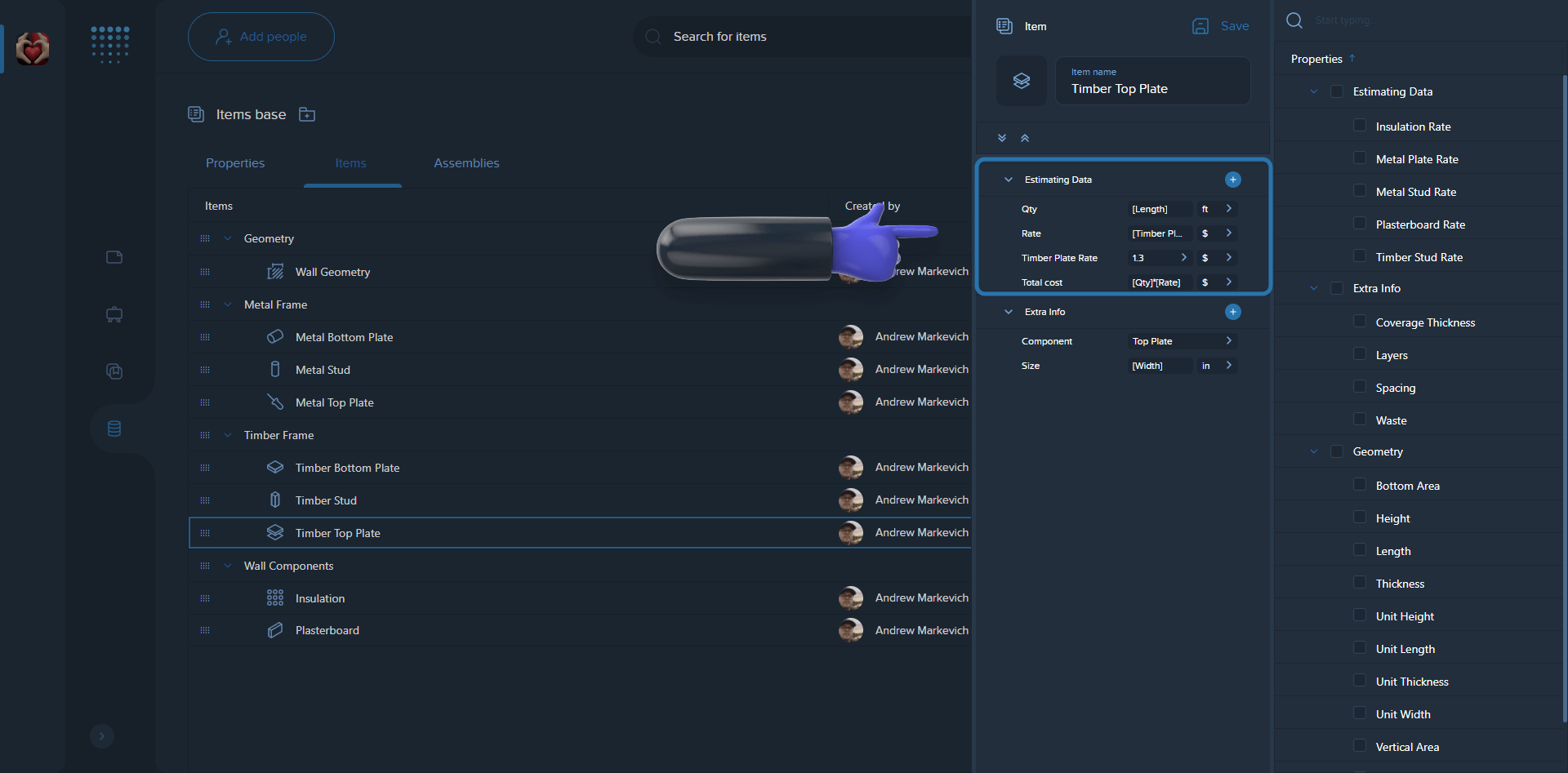
Task: Click the search magnifier in properties panel
Action: pyautogui.click(x=1294, y=20)
